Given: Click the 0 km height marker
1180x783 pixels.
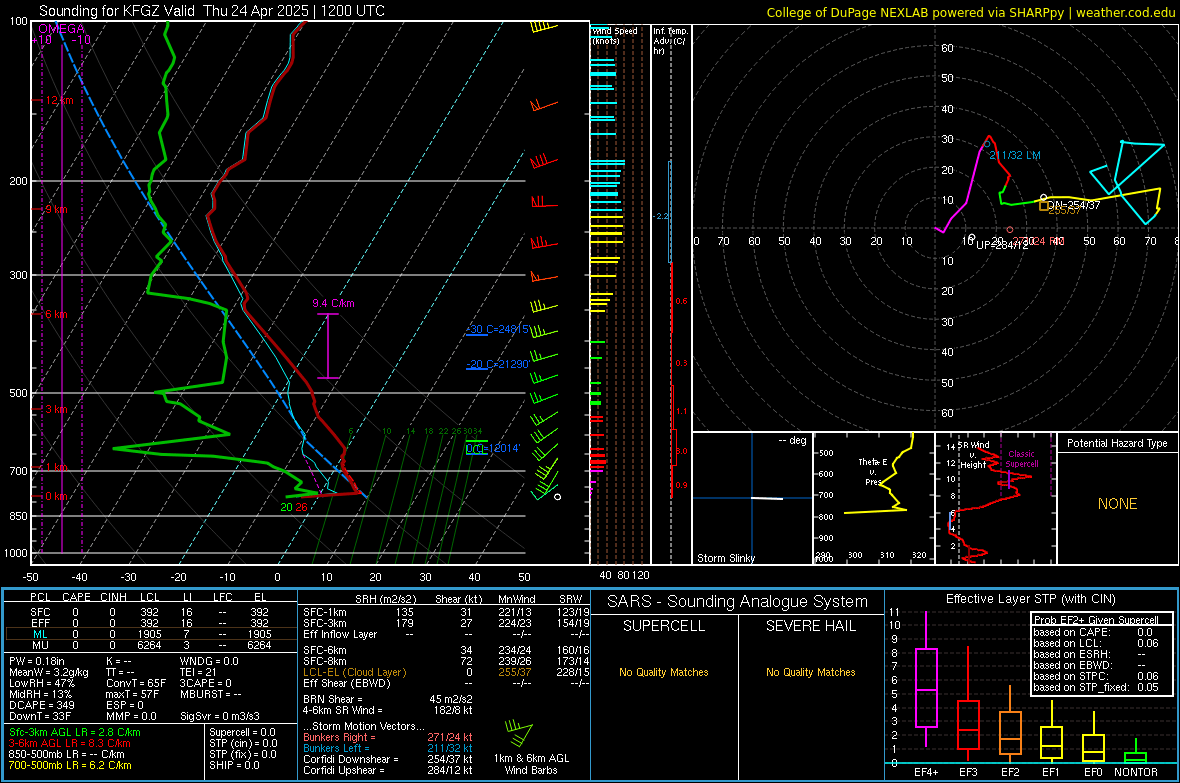Looking at the screenshot, I should pyautogui.click(x=56, y=496).
